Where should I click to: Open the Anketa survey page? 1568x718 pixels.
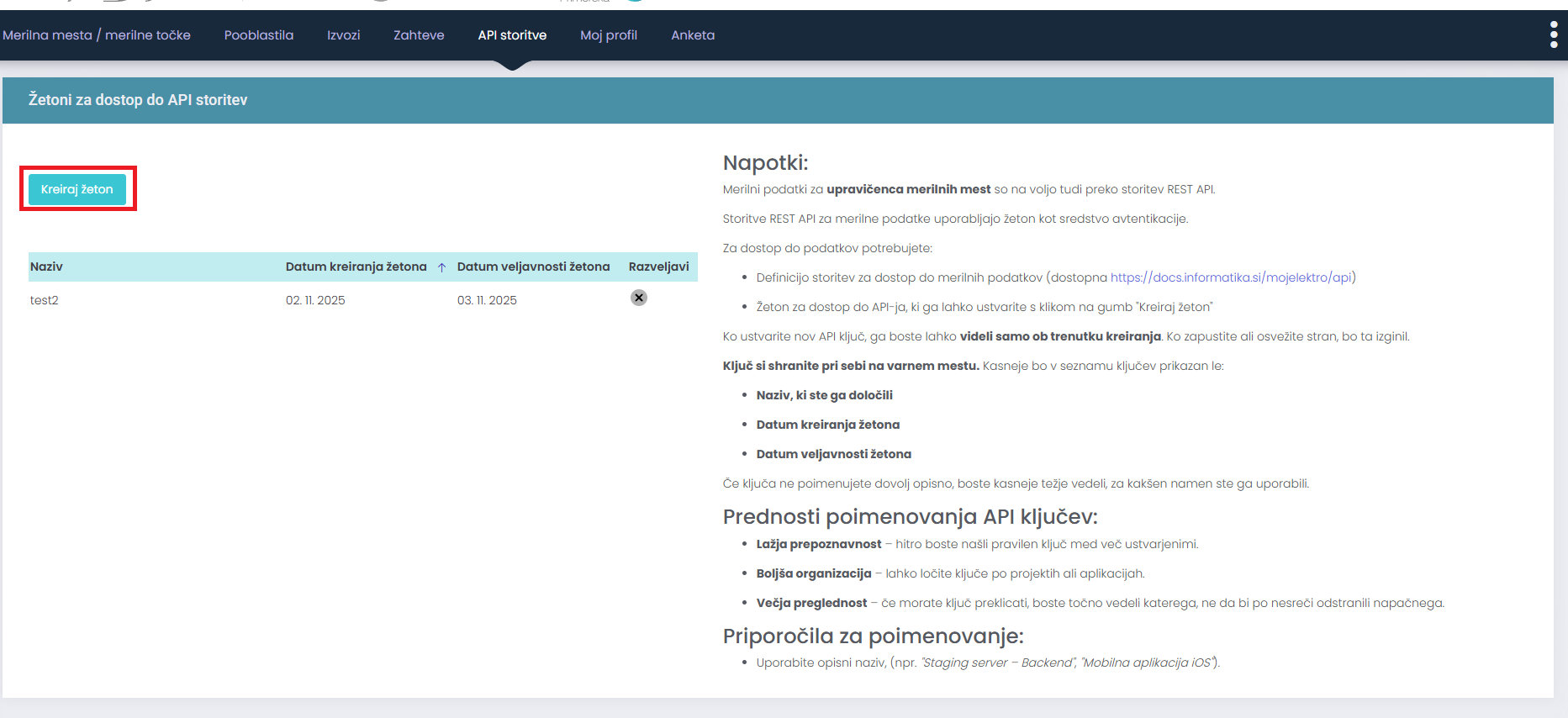tap(693, 35)
